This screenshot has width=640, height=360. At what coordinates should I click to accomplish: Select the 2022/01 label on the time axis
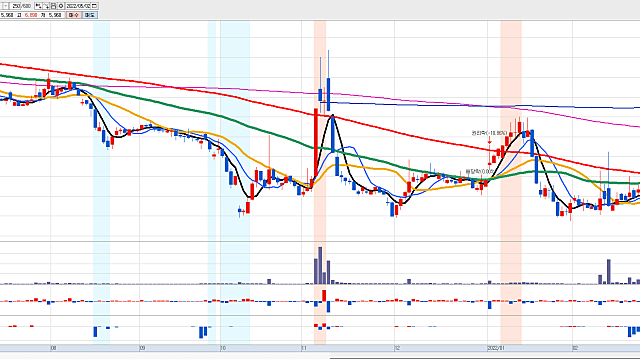(496, 348)
